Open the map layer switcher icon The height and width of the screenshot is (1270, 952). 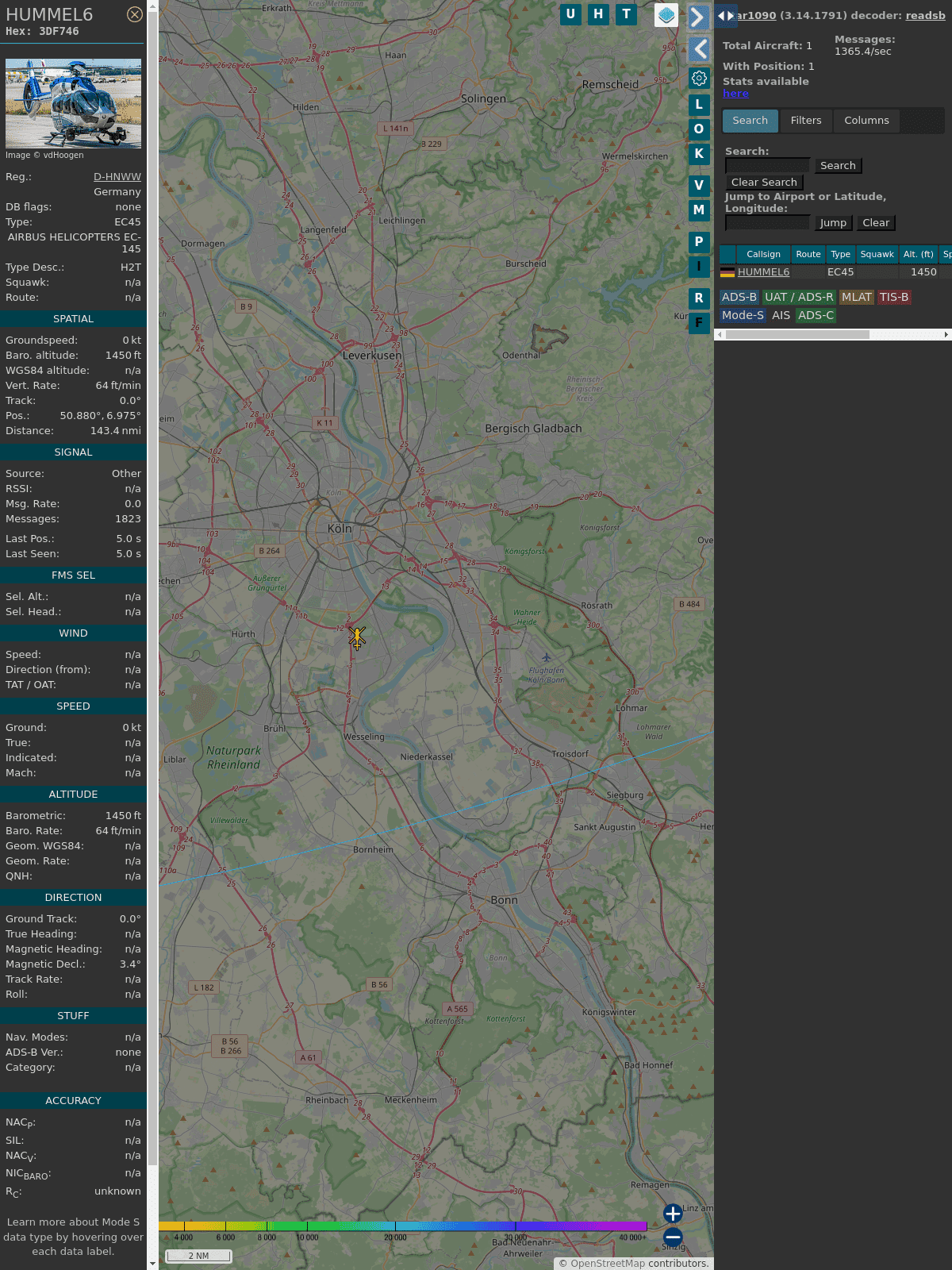(666, 15)
